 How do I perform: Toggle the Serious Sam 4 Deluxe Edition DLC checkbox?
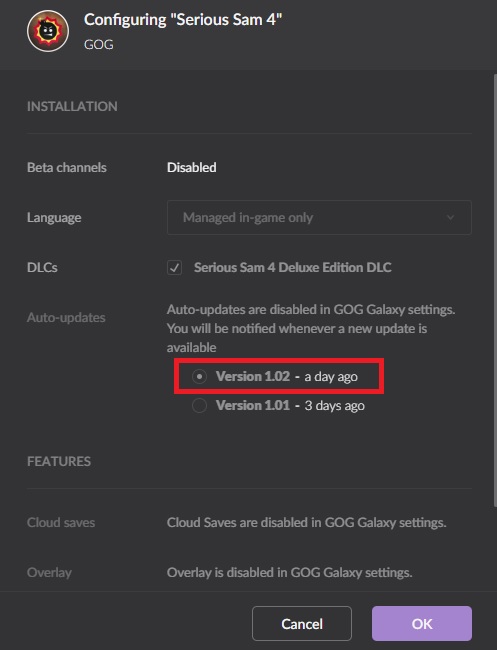click(174, 267)
